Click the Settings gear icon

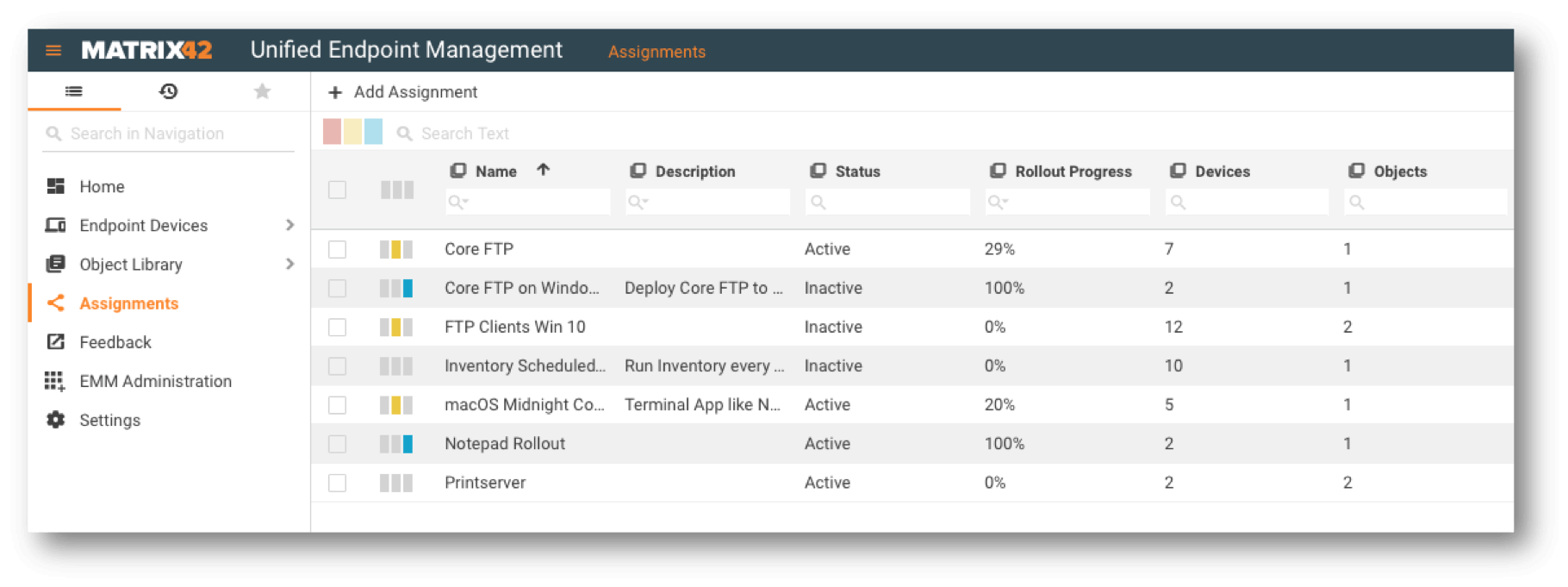[x=56, y=420]
